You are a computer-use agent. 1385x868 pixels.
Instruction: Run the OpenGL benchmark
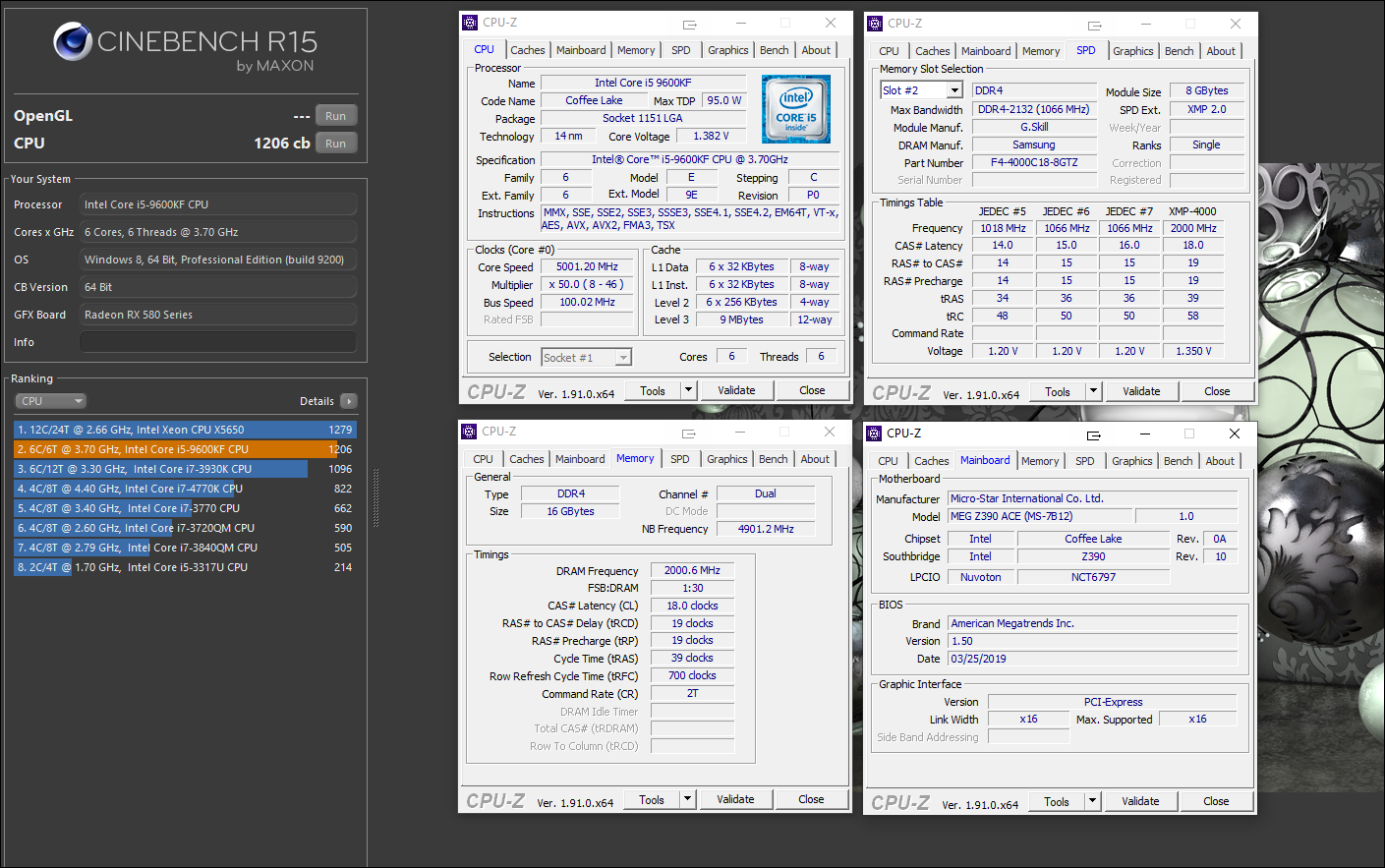(x=336, y=116)
